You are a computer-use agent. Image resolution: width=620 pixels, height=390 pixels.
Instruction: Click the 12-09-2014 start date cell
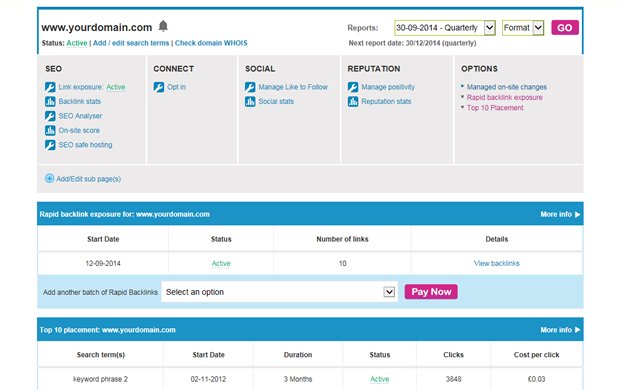pyautogui.click(x=103, y=263)
